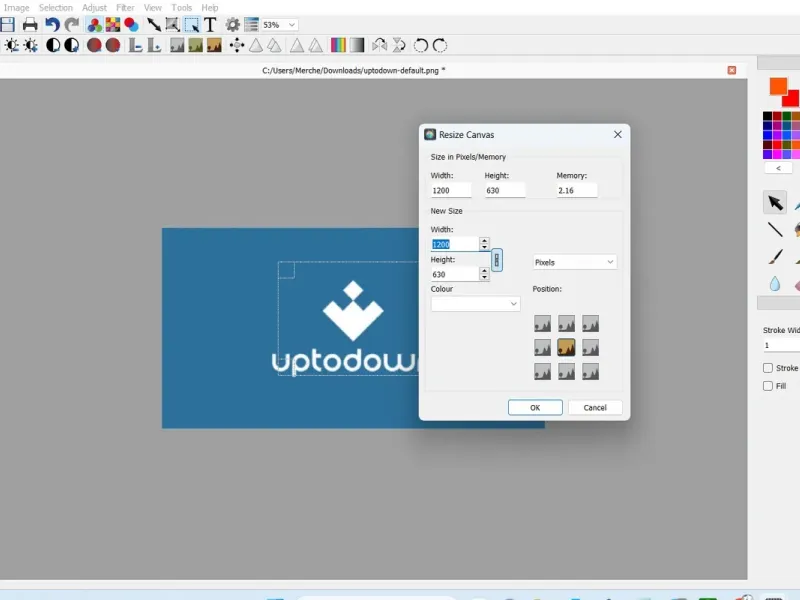Select the highlighted center canvas position
800x600 pixels.
[x=566, y=347]
